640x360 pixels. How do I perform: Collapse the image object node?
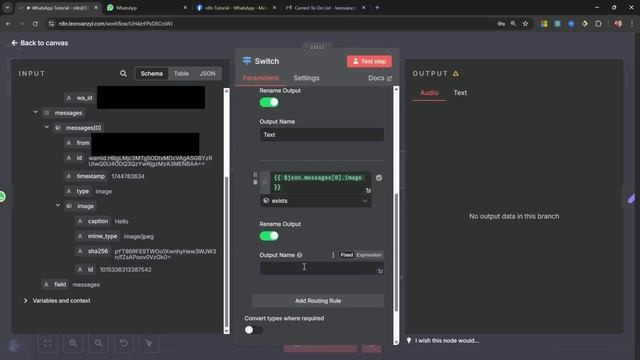(x=58, y=205)
